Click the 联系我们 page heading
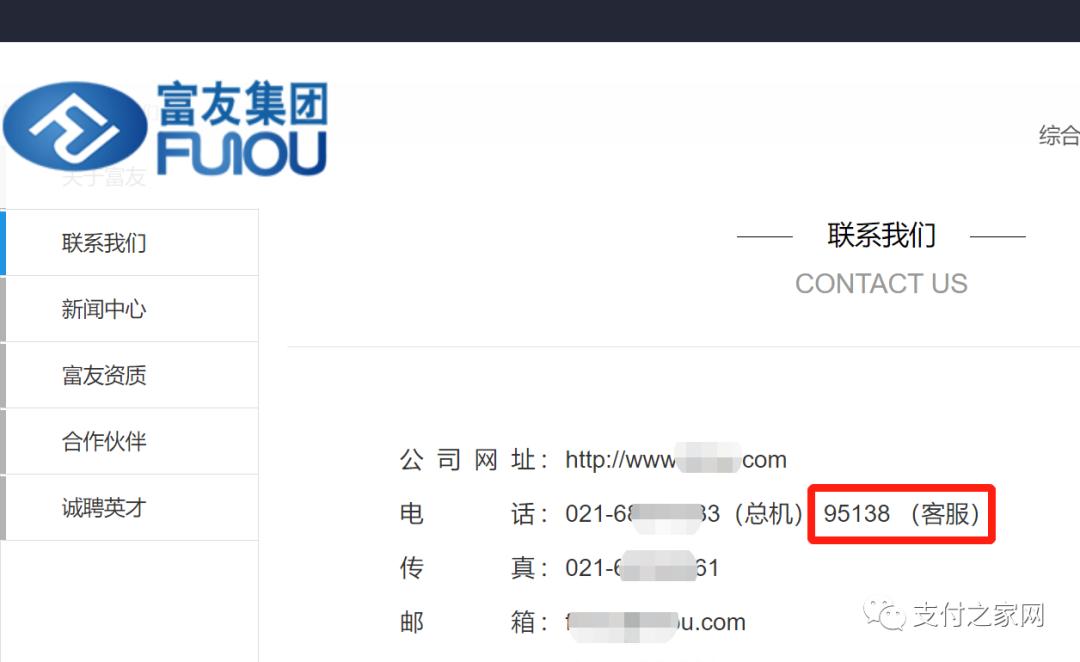Screen dimensions: 1080x662 coord(882,236)
